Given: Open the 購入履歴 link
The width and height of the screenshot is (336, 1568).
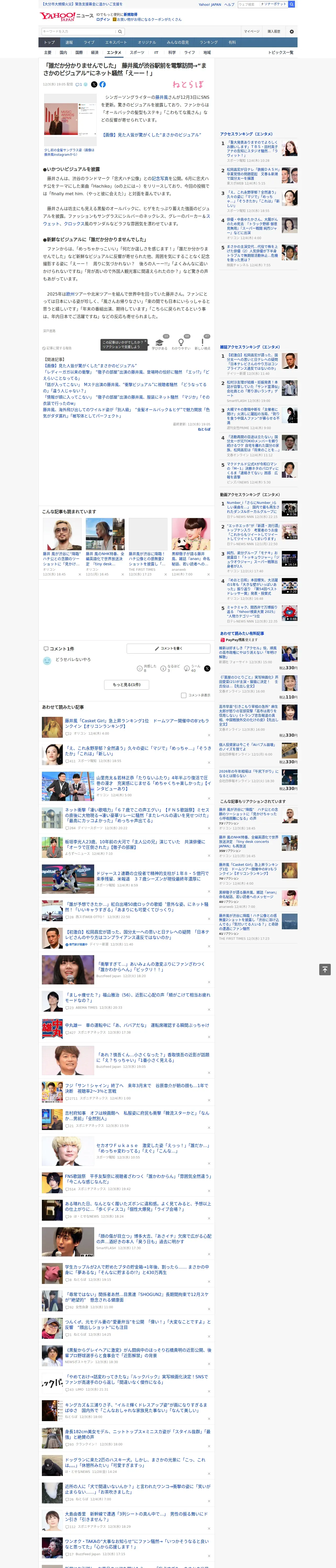Looking at the screenshot, I should coord(274,32).
